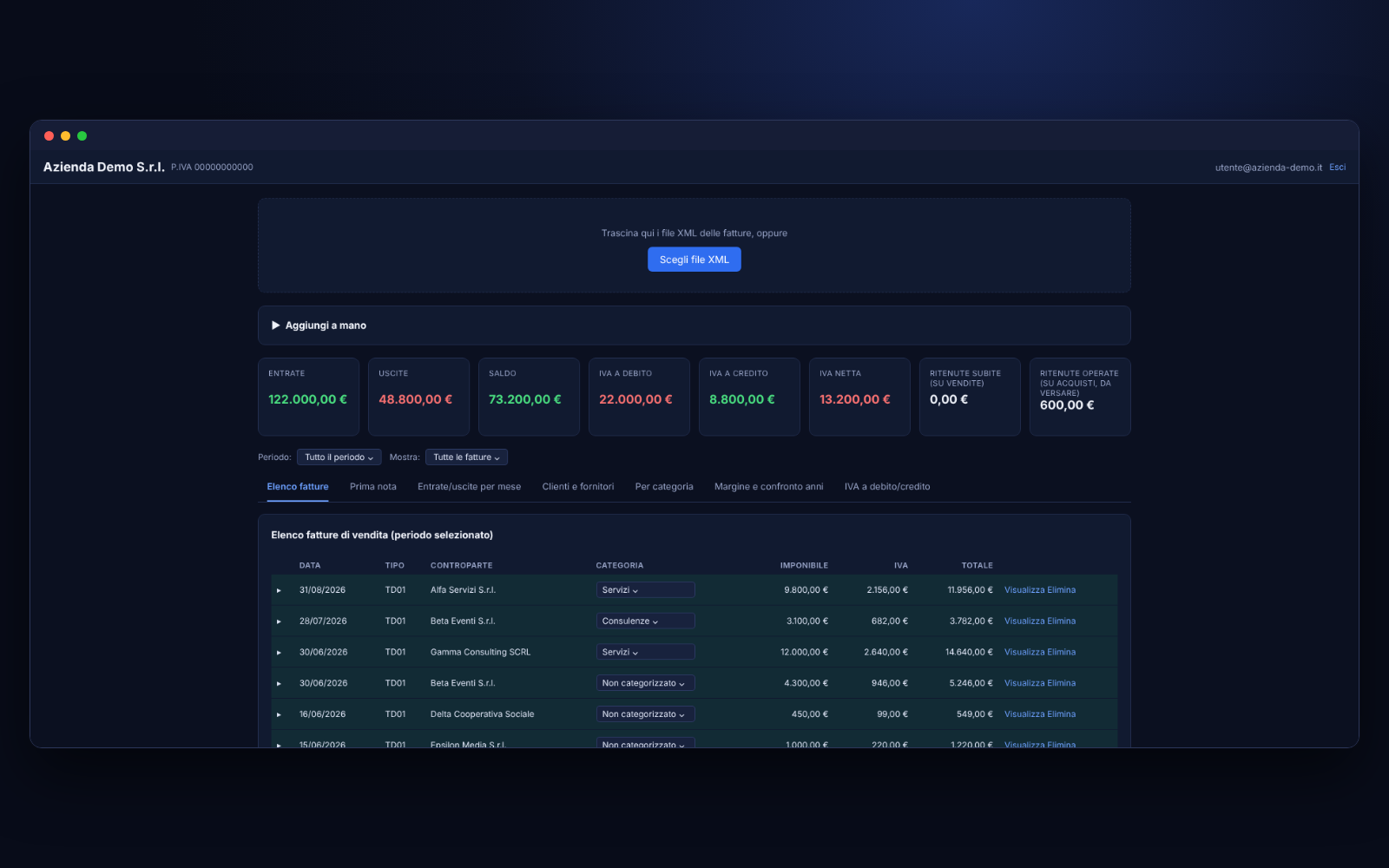Click the IVA NETTA 13.200,00 € value

855,400
